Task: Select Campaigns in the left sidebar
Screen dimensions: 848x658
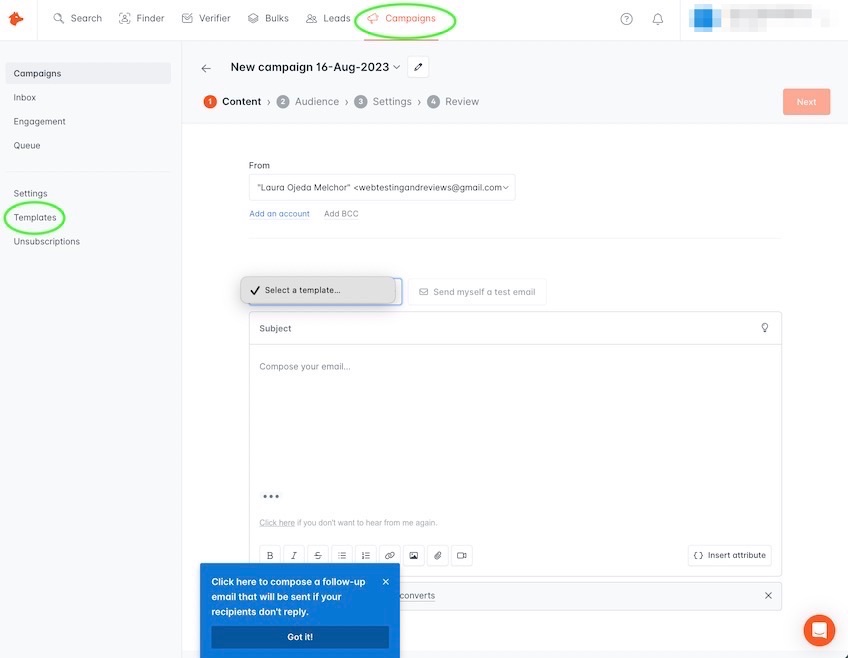Action: (88, 73)
